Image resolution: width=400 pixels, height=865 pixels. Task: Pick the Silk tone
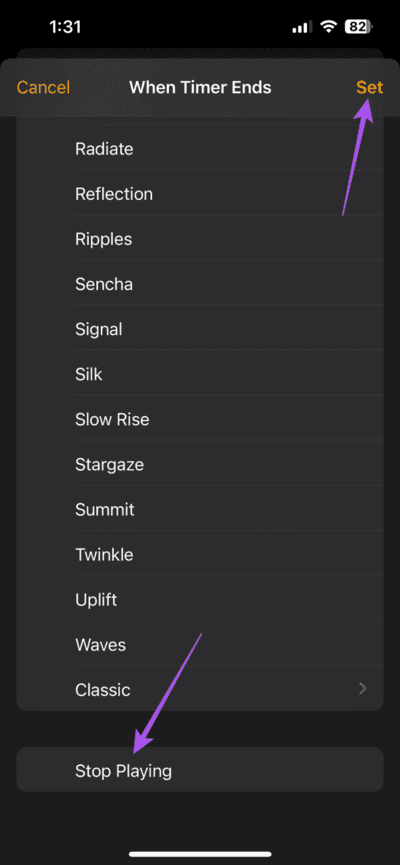200,375
